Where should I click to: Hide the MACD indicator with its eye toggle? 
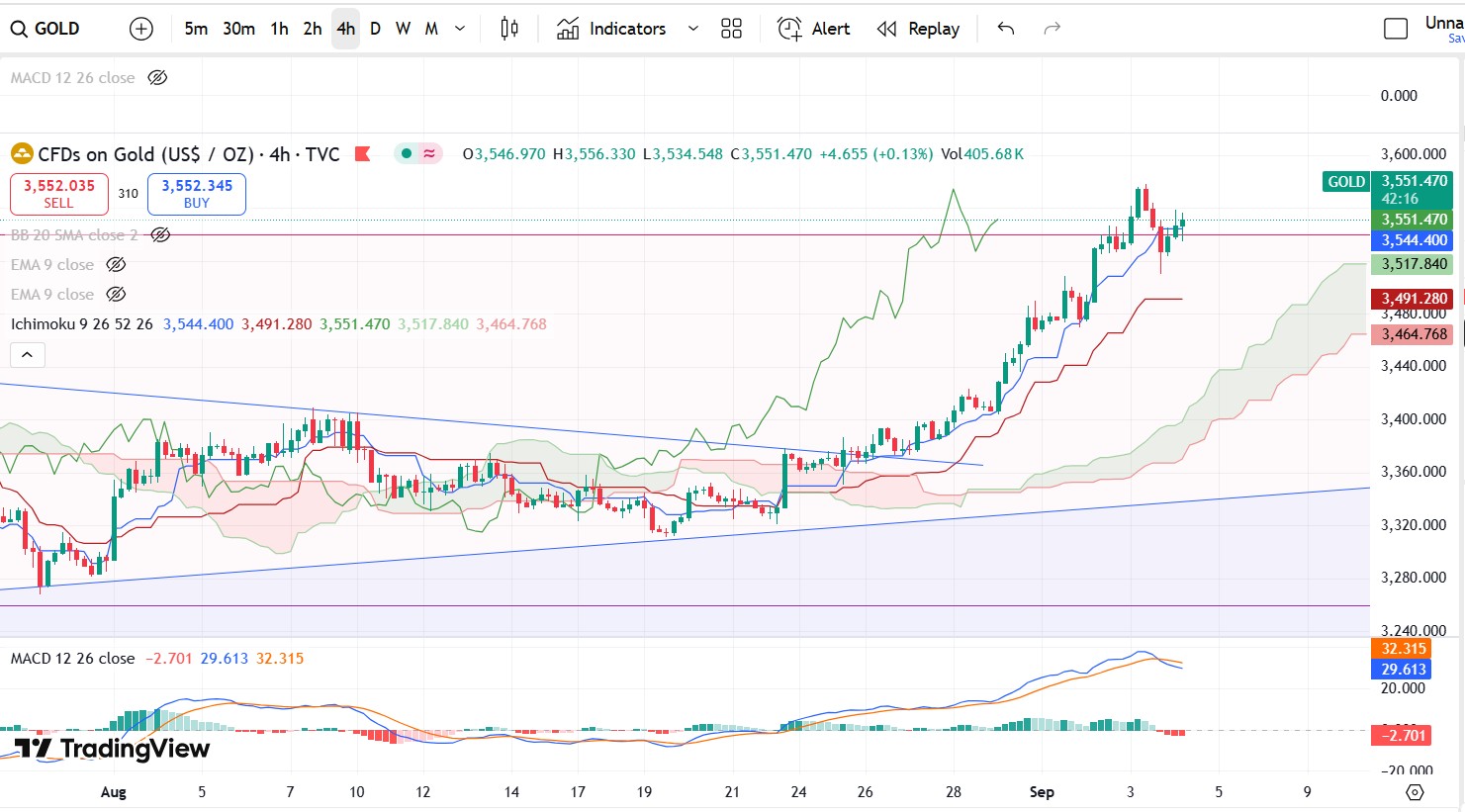pos(157,77)
